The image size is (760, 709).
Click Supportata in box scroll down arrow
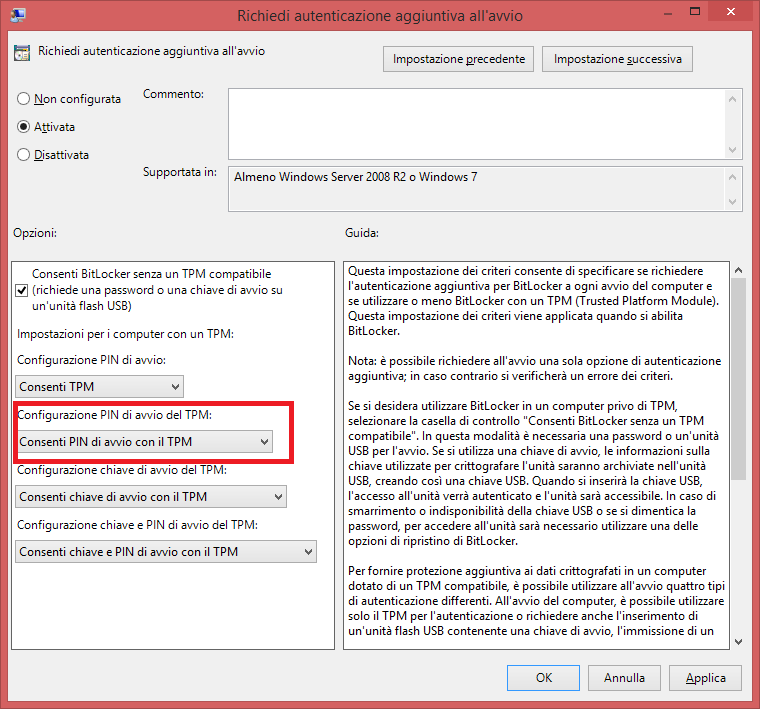732,202
